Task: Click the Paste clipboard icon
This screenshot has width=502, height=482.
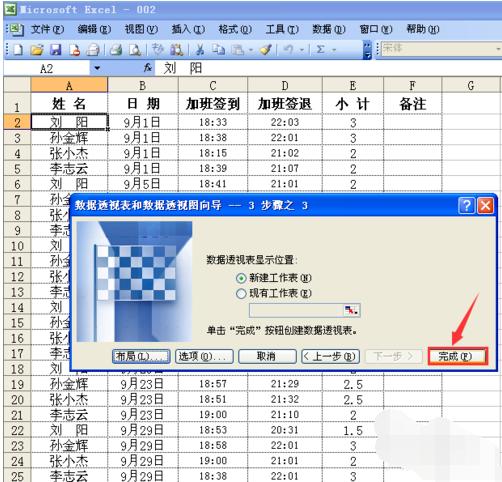Action: pos(238,50)
